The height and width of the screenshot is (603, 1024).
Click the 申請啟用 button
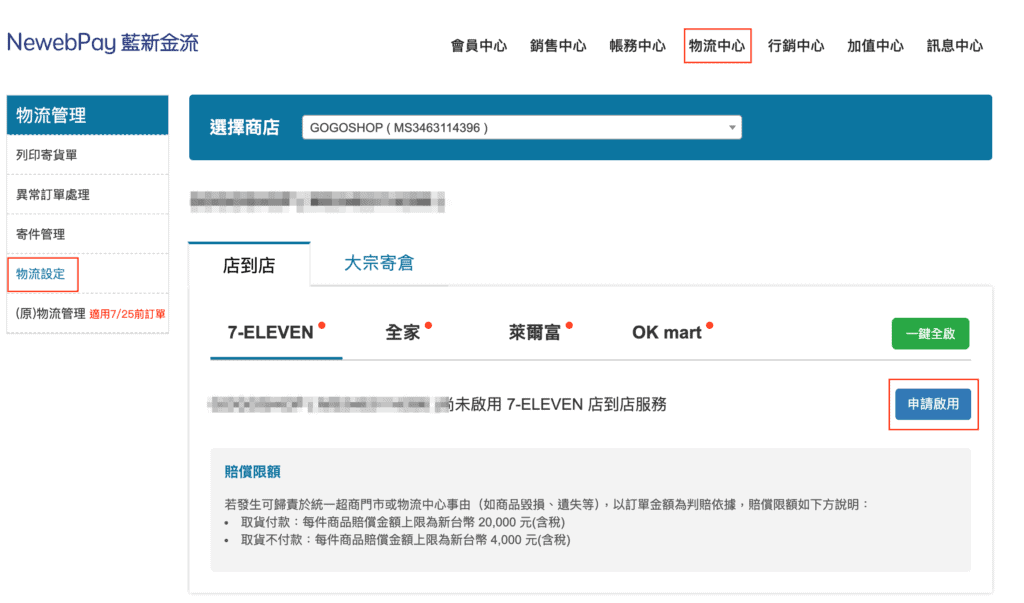[933, 404]
